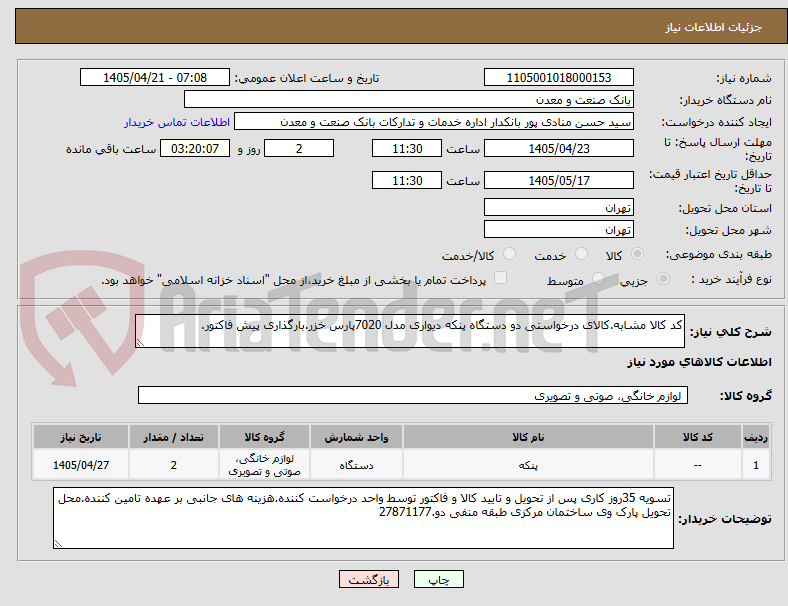The width and height of the screenshot is (788, 606).
Task: Click the resize handle of buyer notes box
Action: click(58, 544)
